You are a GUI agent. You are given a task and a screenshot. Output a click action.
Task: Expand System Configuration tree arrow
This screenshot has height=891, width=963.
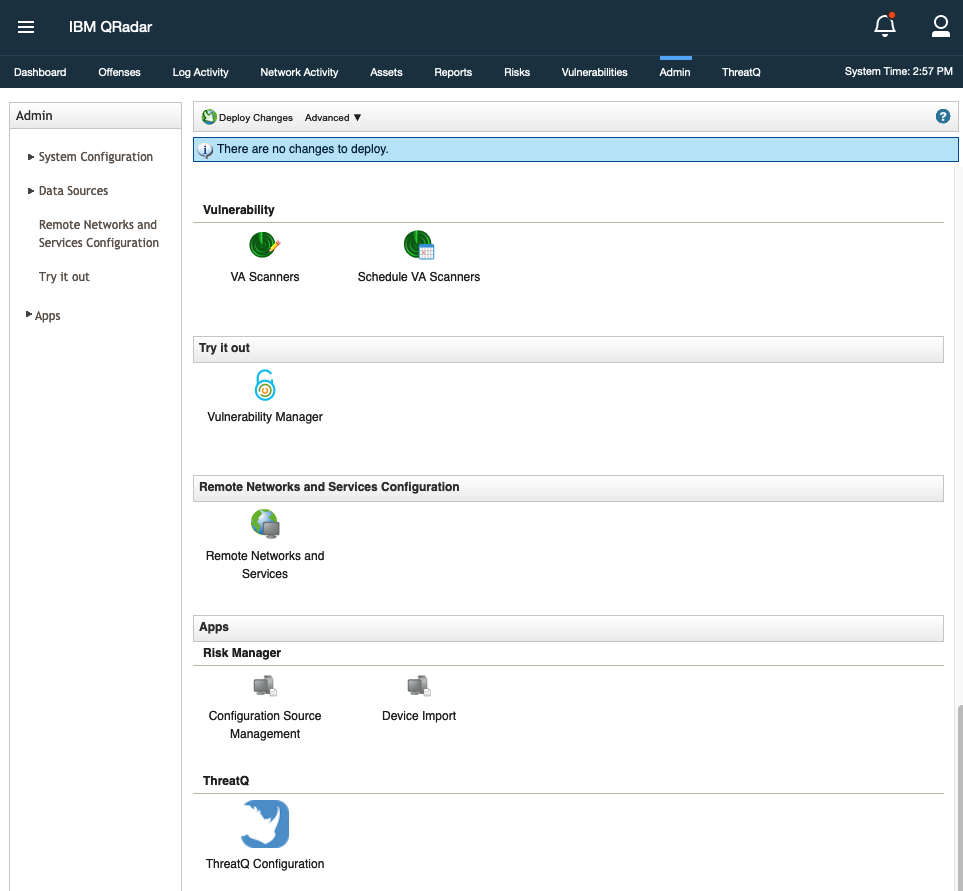(x=31, y=157)
